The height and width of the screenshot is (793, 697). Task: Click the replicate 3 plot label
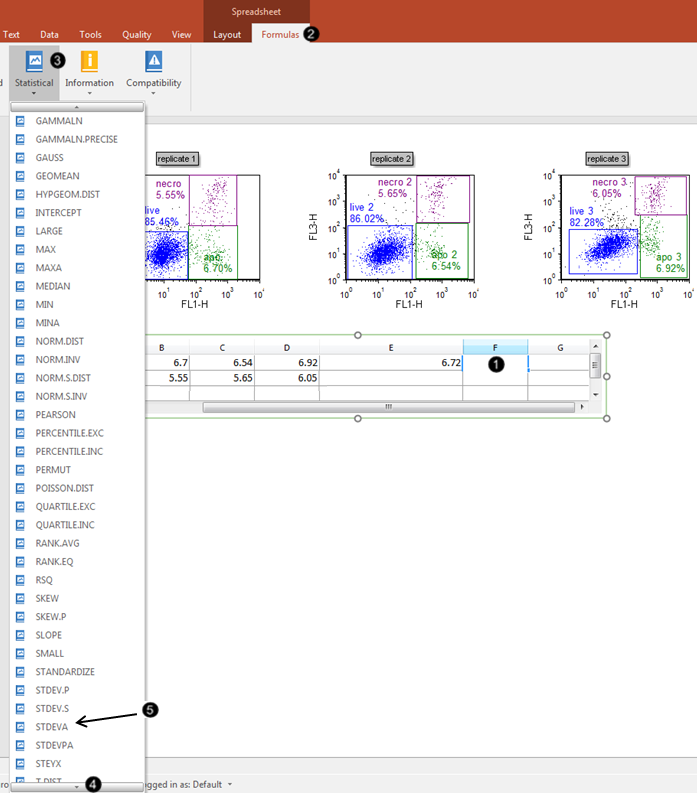click(607, 159)
